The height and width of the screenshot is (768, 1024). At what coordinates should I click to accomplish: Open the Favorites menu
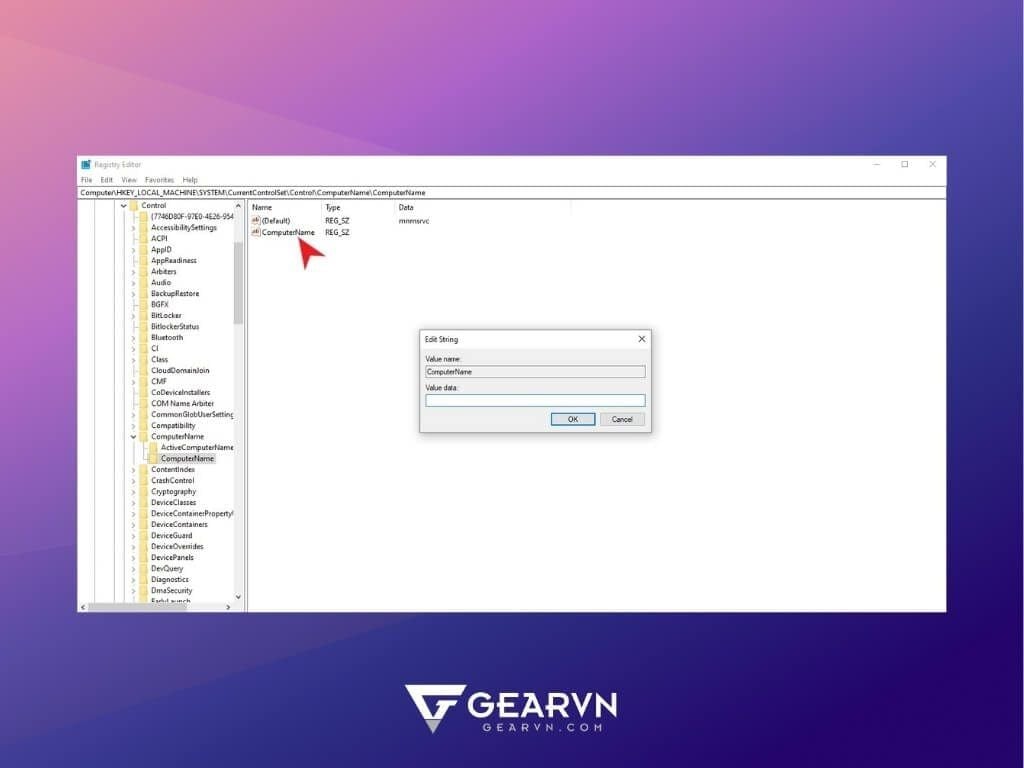coord(159,179)
